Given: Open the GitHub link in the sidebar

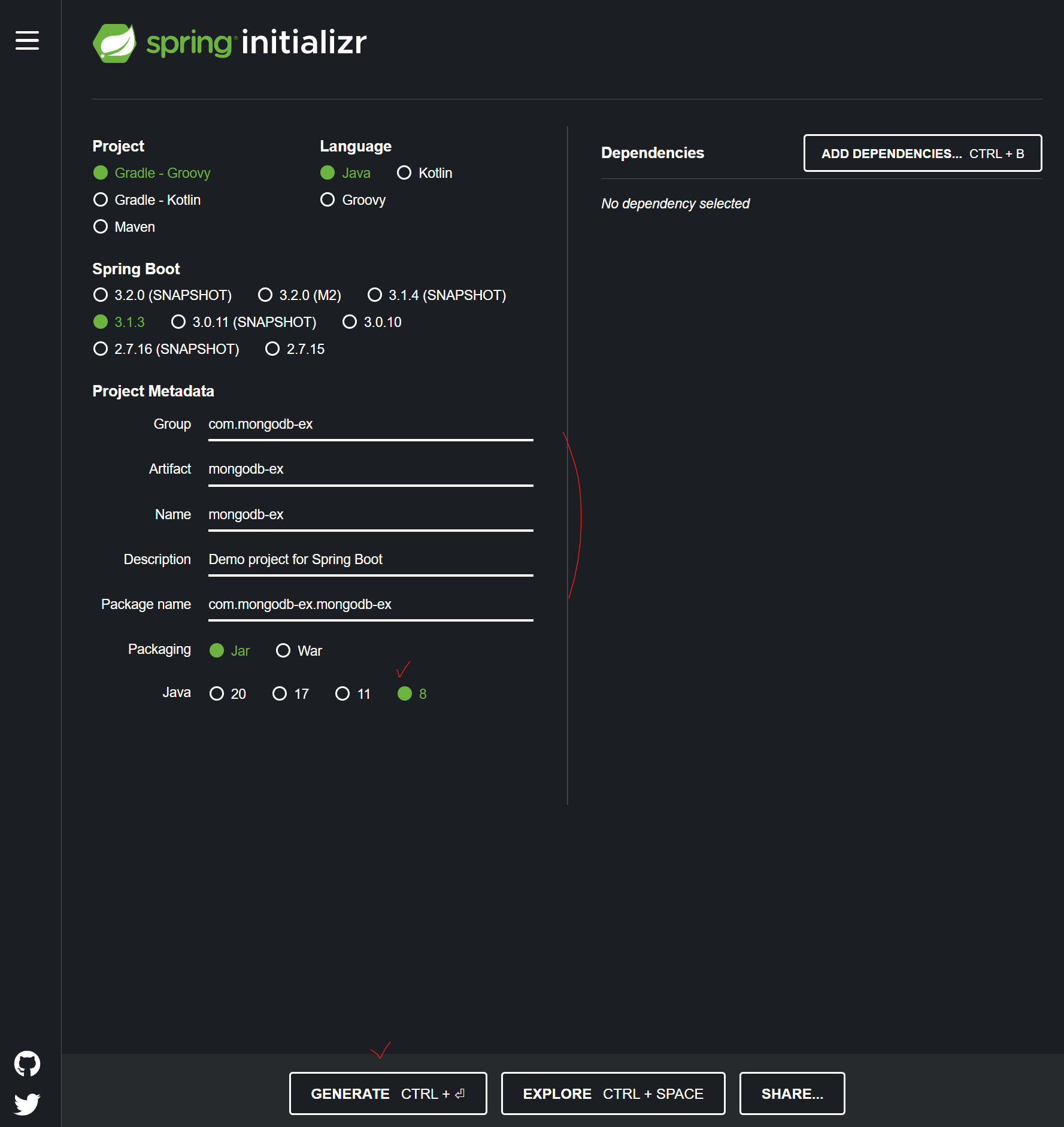Looking at the screenshot, I should pos(27,1063).
